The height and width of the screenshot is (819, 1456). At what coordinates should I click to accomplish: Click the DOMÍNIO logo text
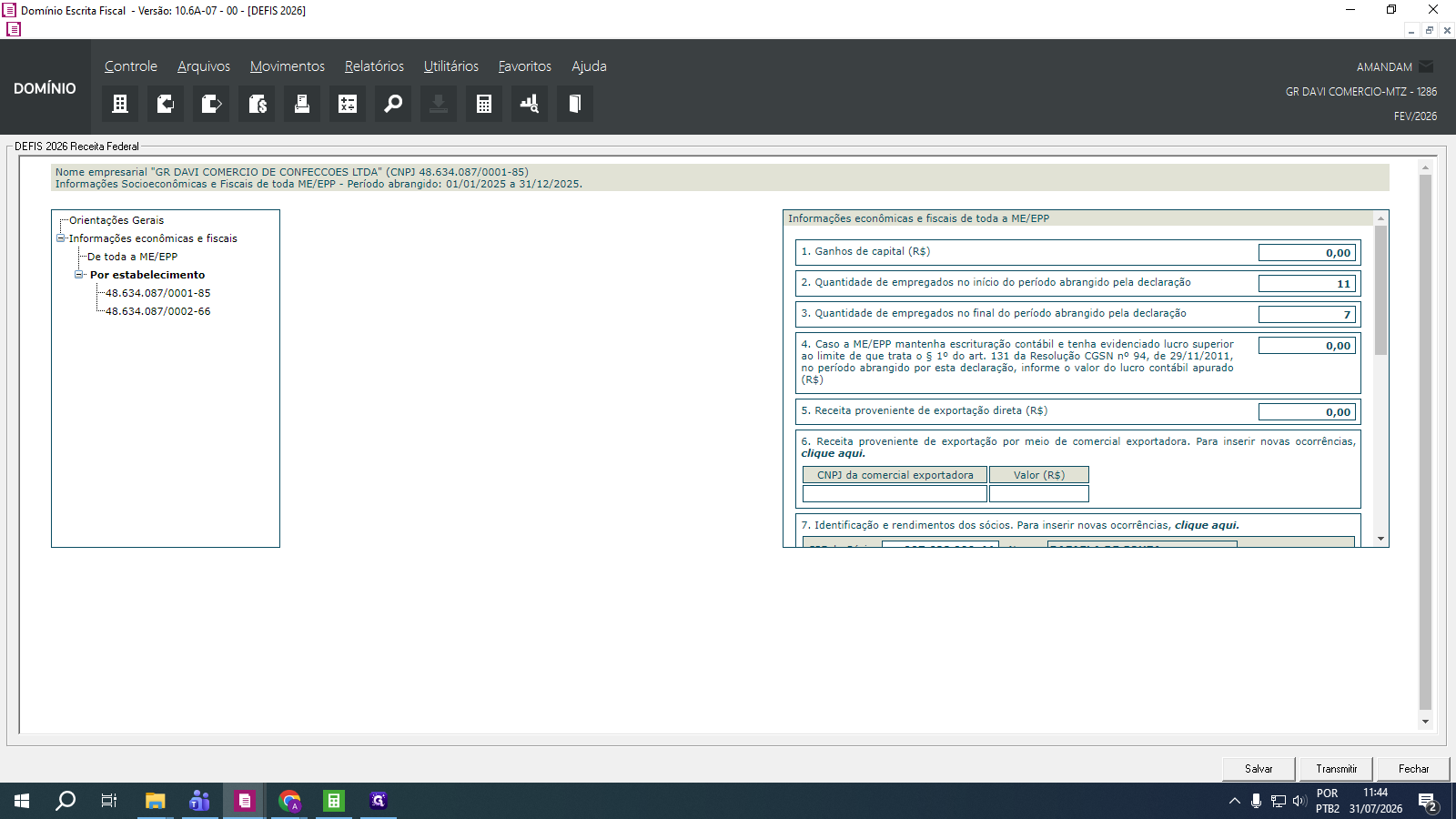pos(45,88)
